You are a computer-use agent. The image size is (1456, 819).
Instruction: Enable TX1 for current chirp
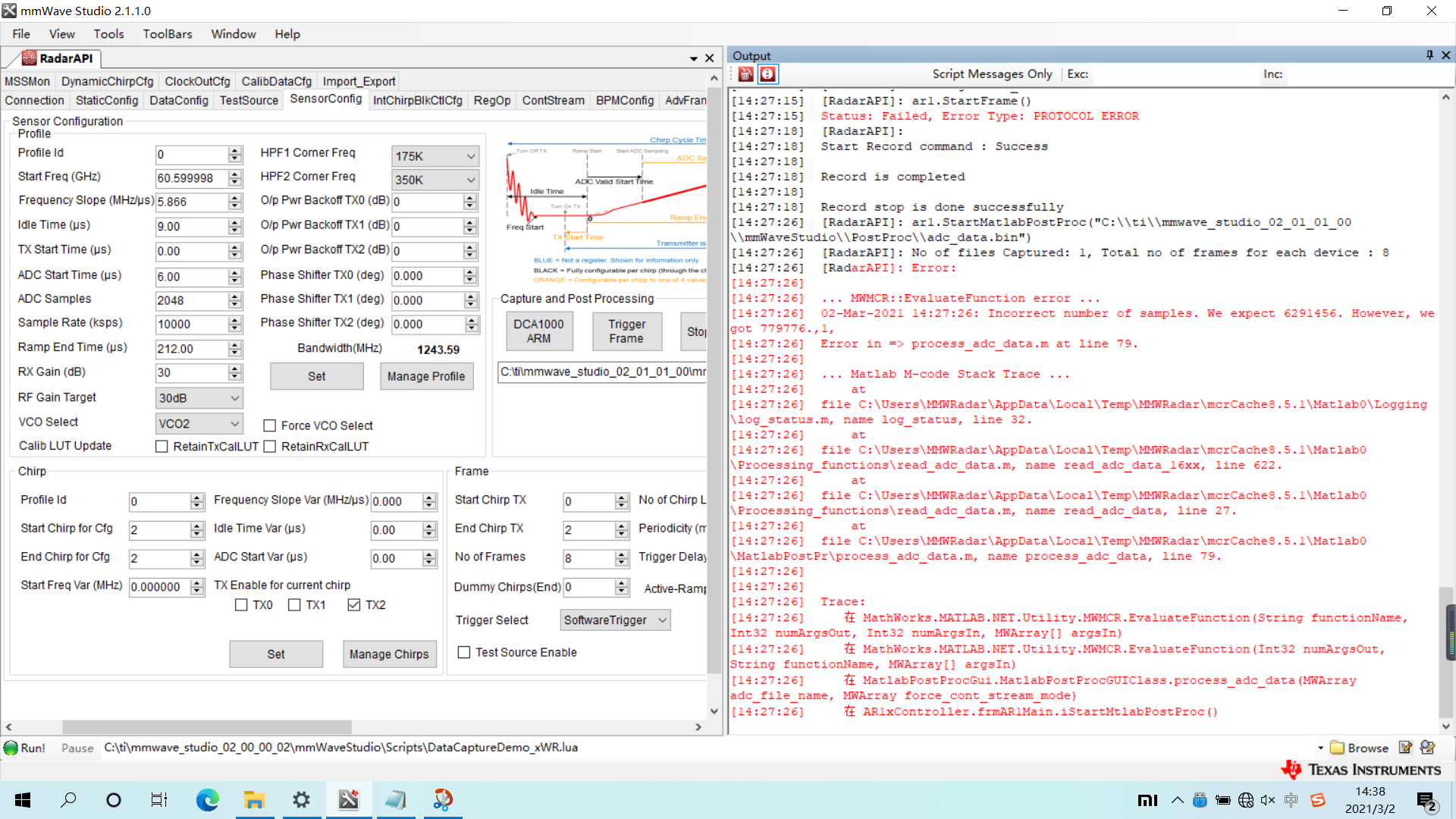tap(294, 605)
